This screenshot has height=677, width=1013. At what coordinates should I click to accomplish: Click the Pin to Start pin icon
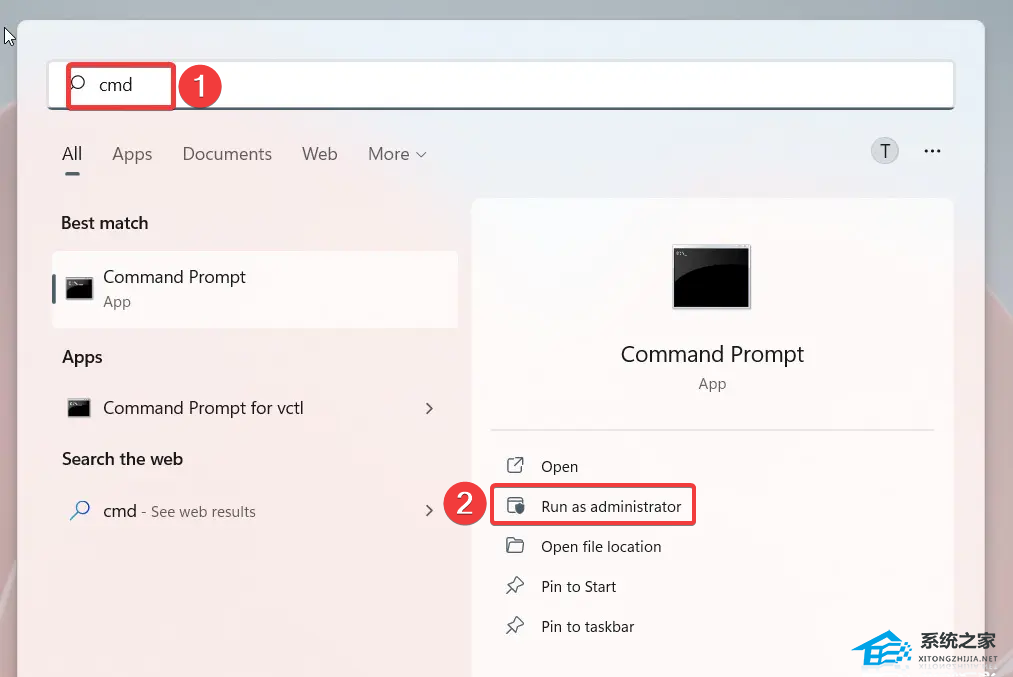click(515, 586)
